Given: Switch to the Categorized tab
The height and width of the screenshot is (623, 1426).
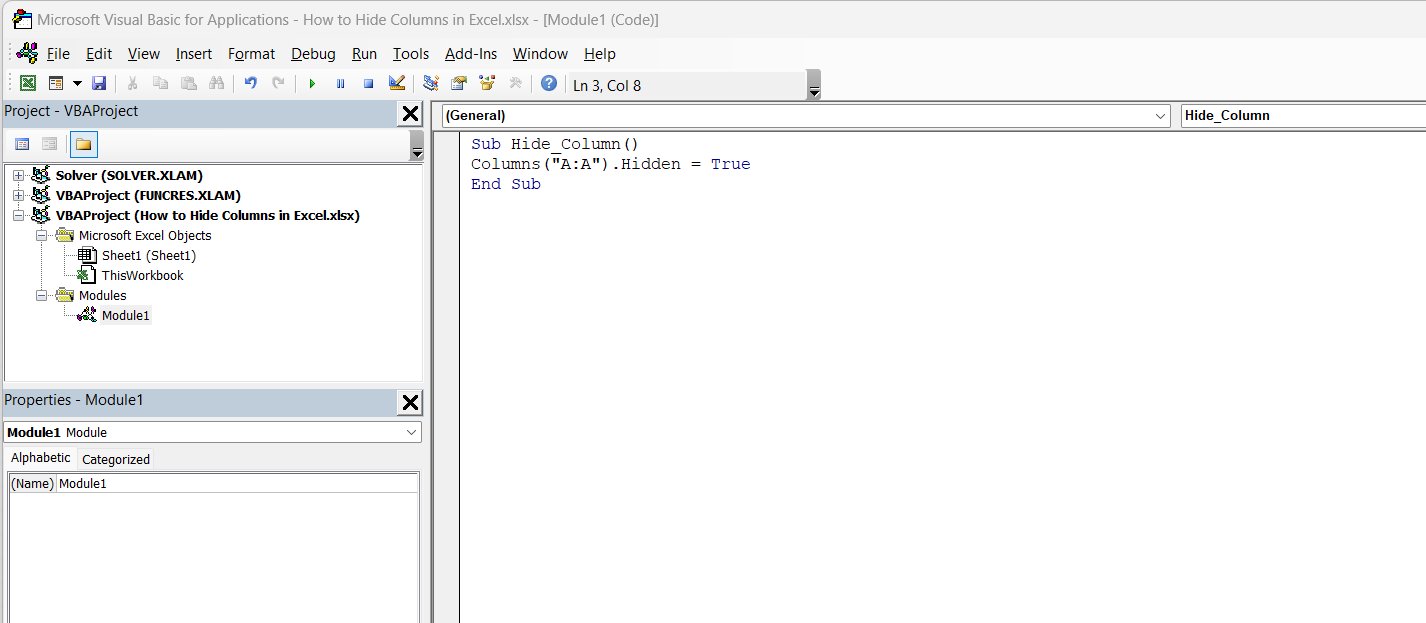Looking at the screenshot, I should coord(116,460).
